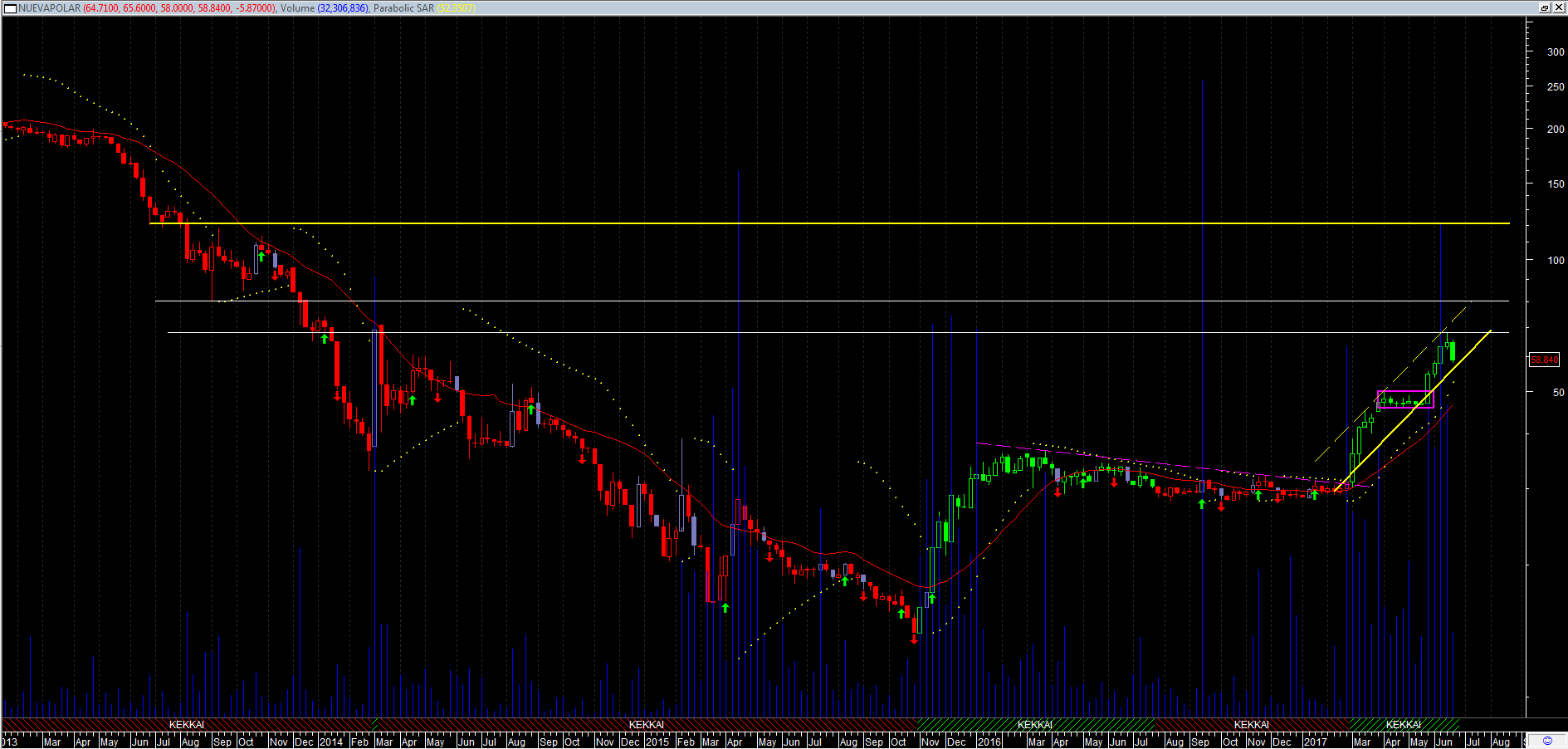Screen dimensions: 1568x749
Task: Click the Parabolic SAR indicator label
Action: coord(403,8)
